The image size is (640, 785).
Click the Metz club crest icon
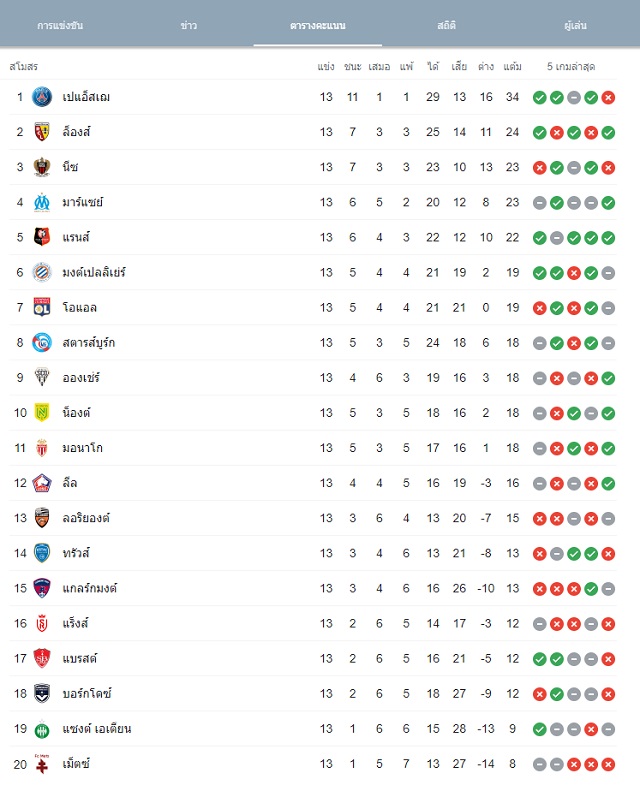[x=42, y=764]
